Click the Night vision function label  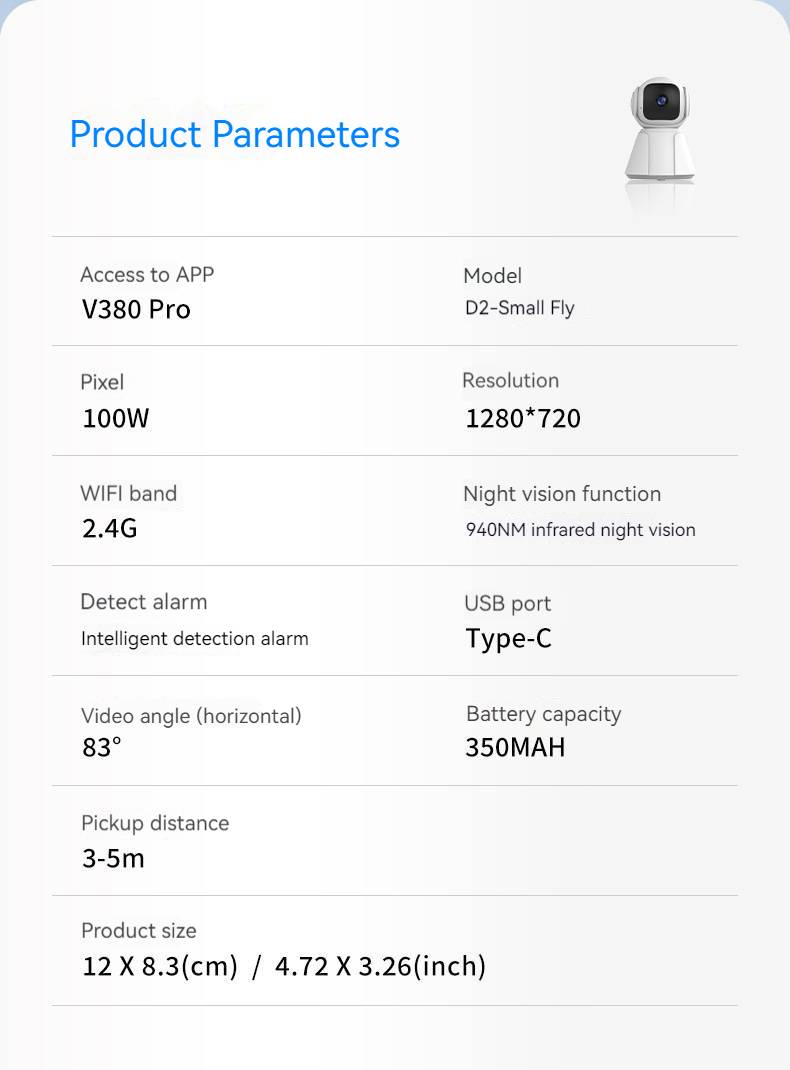click(562, 493)
